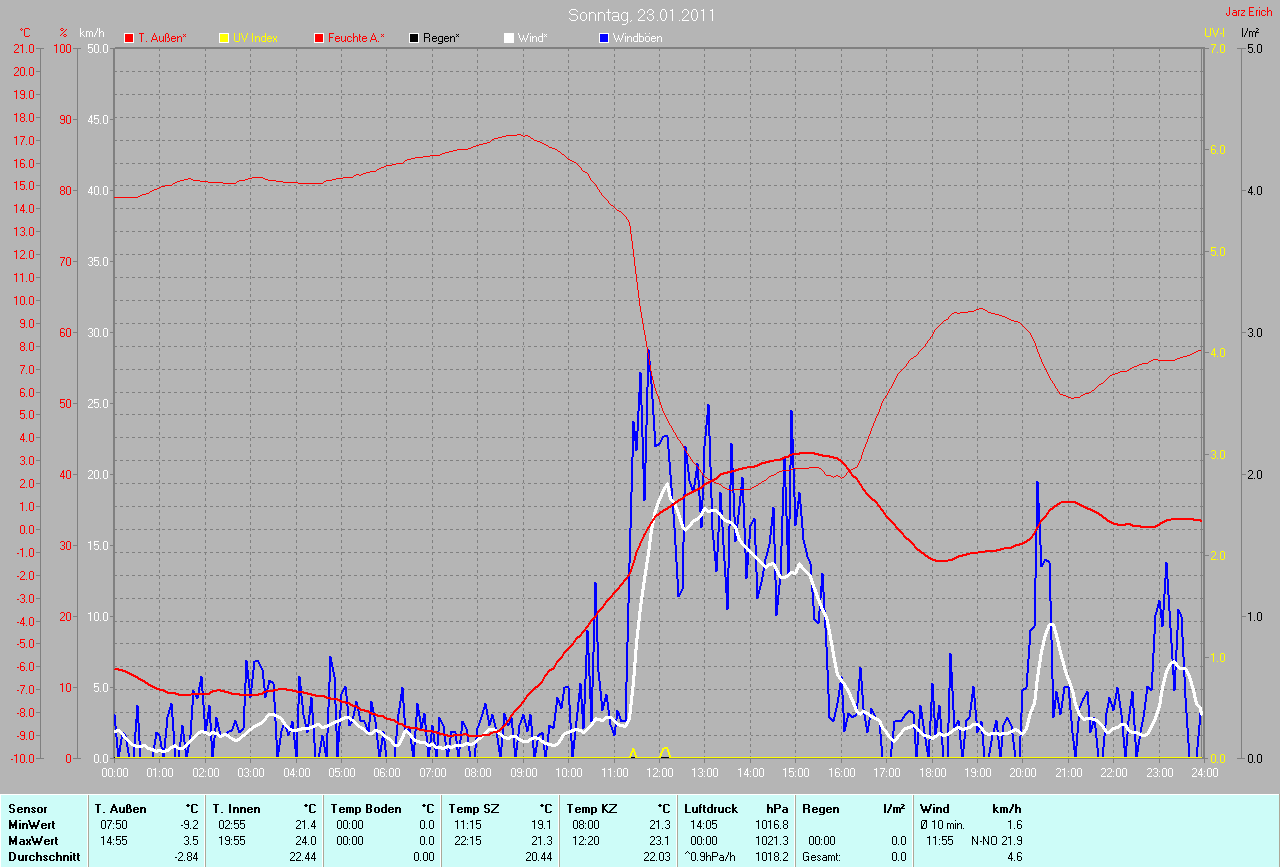This screenshot has width=1280, height=867.
Task: Click the Temp Boden column header
Action: 365,808
